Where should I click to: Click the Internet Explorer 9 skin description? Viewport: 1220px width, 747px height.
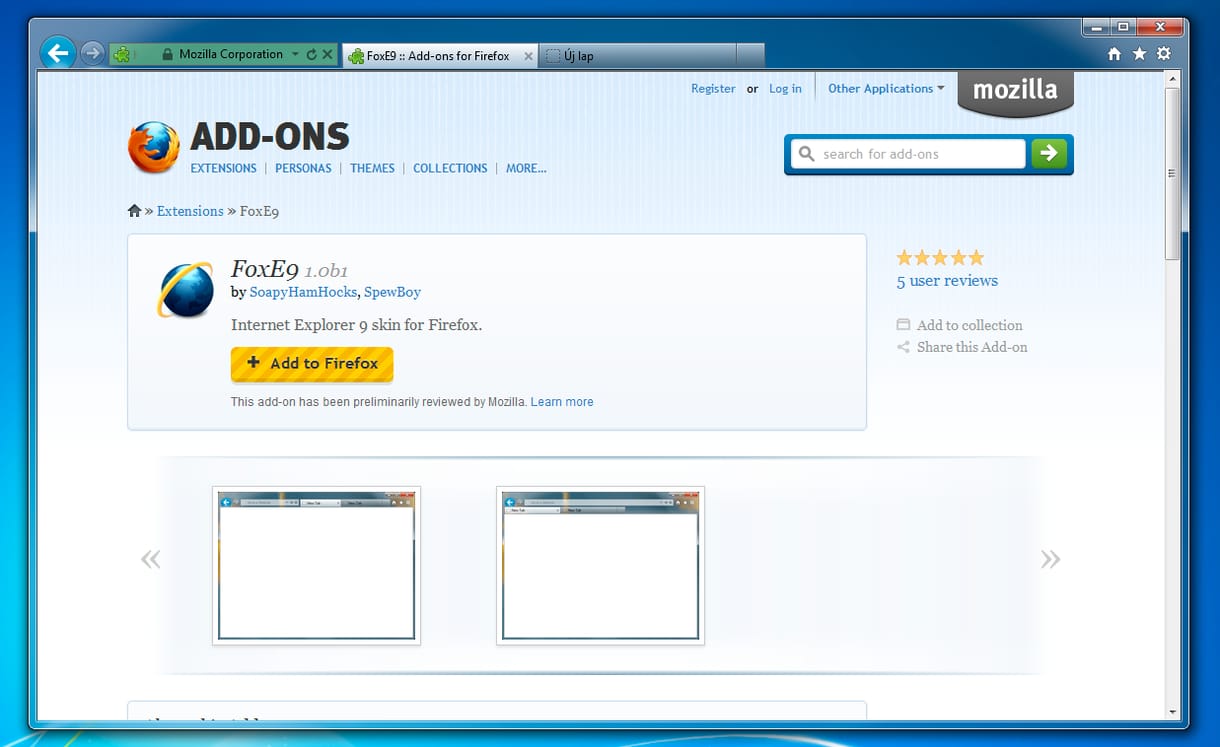pyautogui.click(x=356, y=325)
